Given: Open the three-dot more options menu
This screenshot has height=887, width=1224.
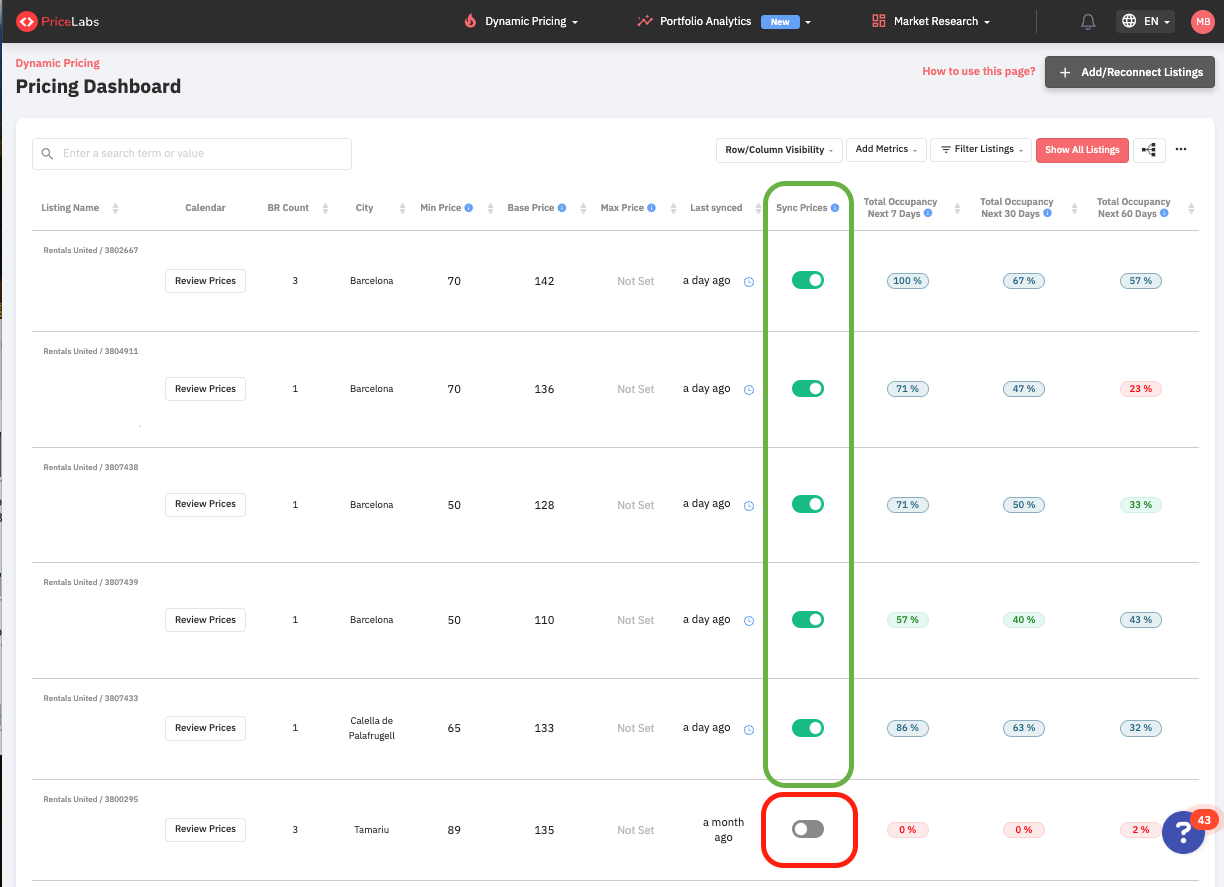Looking at the screenshot, I should [1181, 150].
